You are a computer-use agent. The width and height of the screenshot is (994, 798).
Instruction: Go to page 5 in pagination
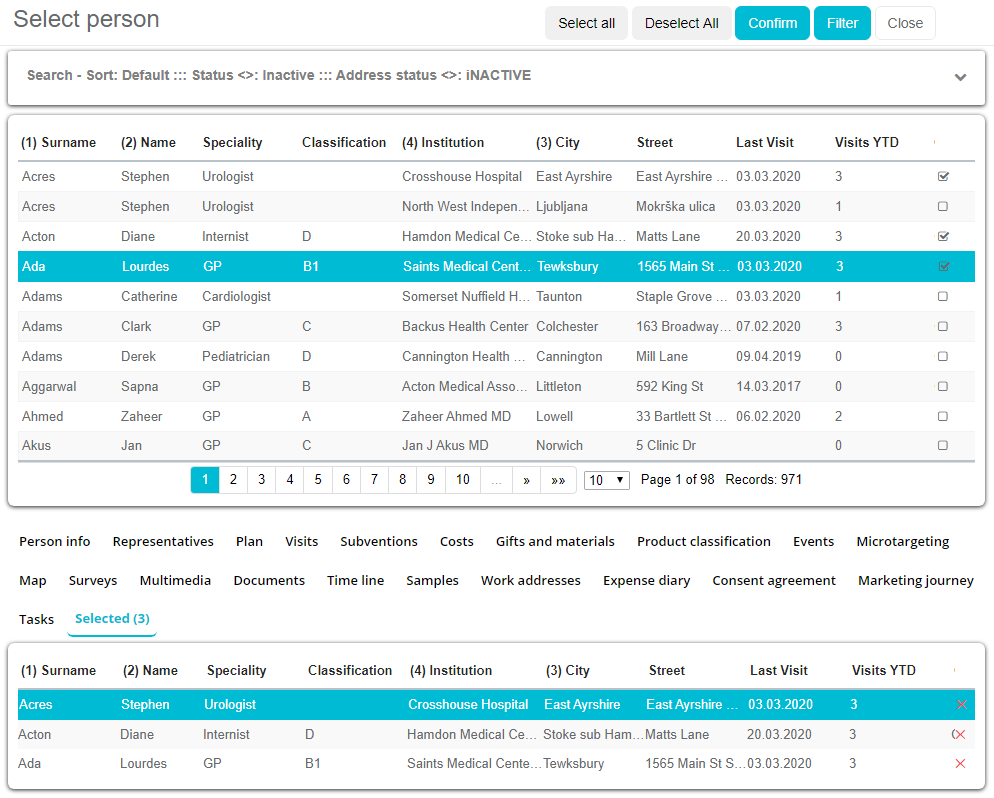click(318, 480)
